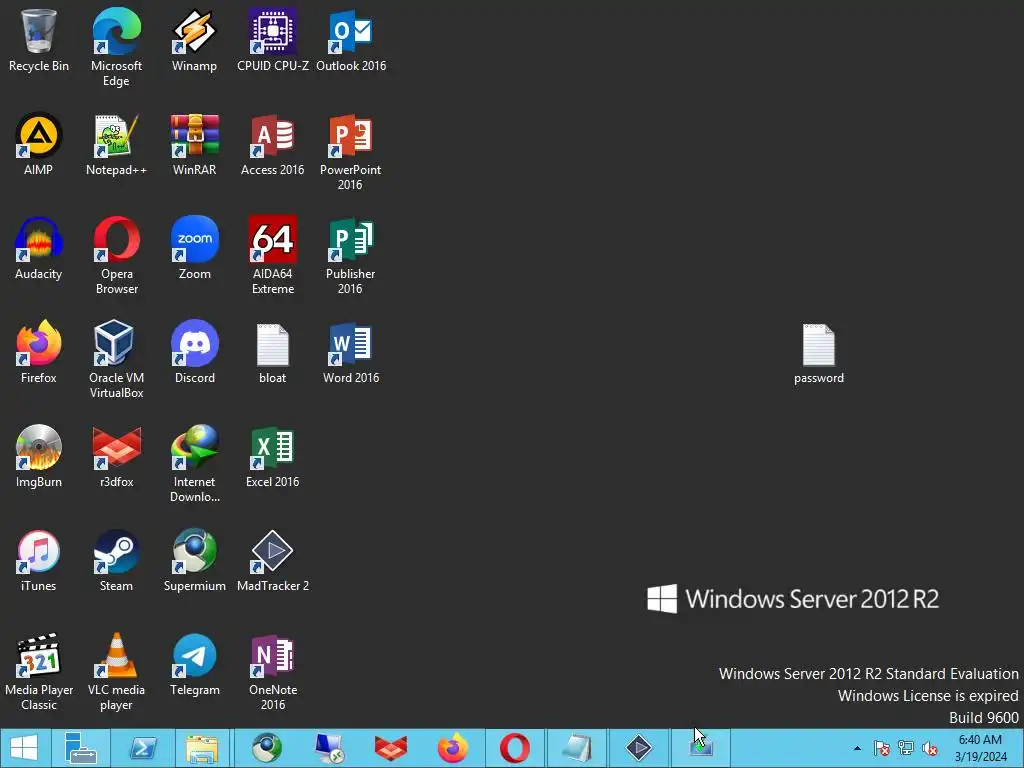This screenshot has height=768, width=1024.
Task: Launch PowerShell from the taskbar
Action: (x=142, y=748)
